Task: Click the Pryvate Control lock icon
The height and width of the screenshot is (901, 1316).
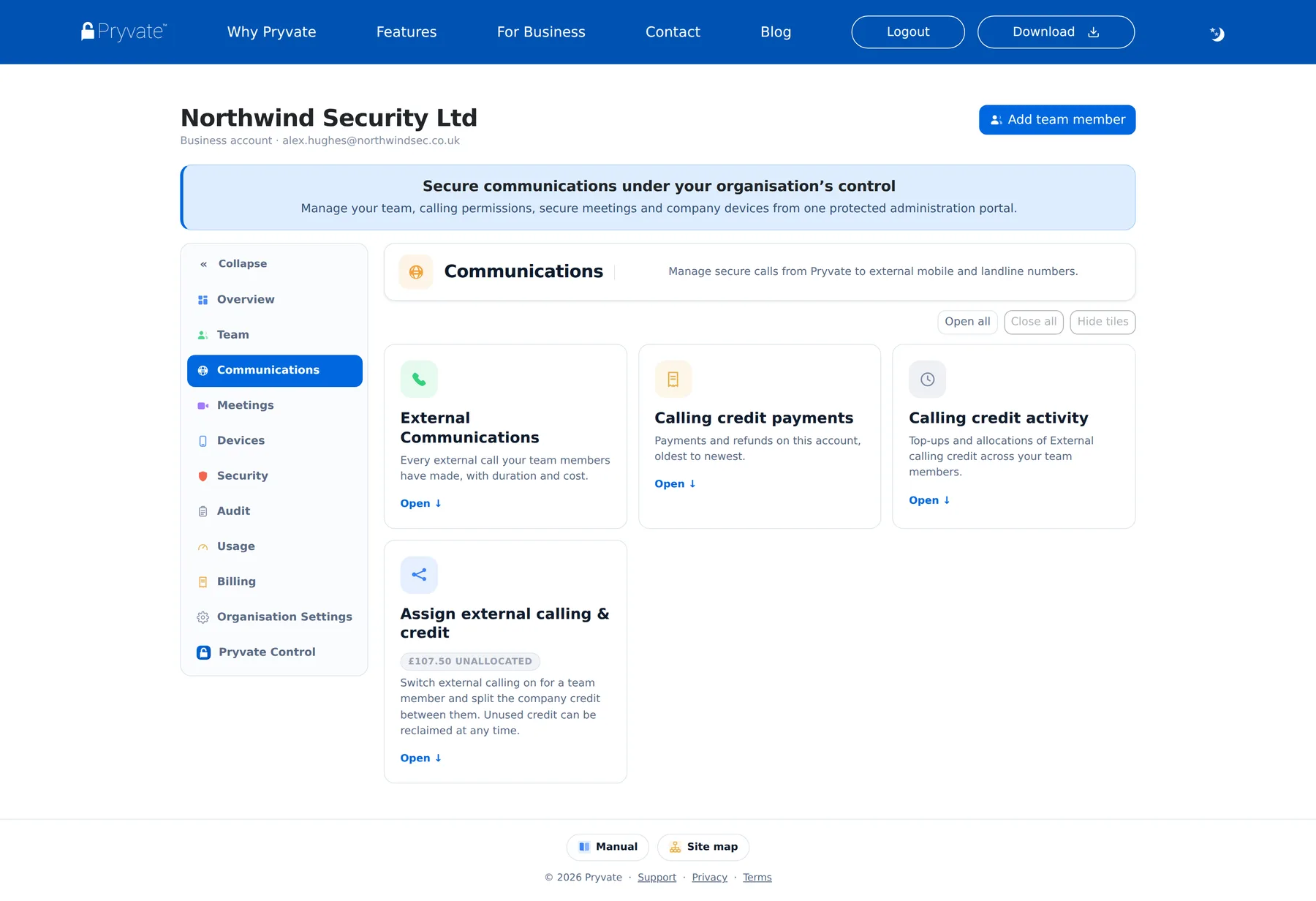Action: (x=204, y=652)
